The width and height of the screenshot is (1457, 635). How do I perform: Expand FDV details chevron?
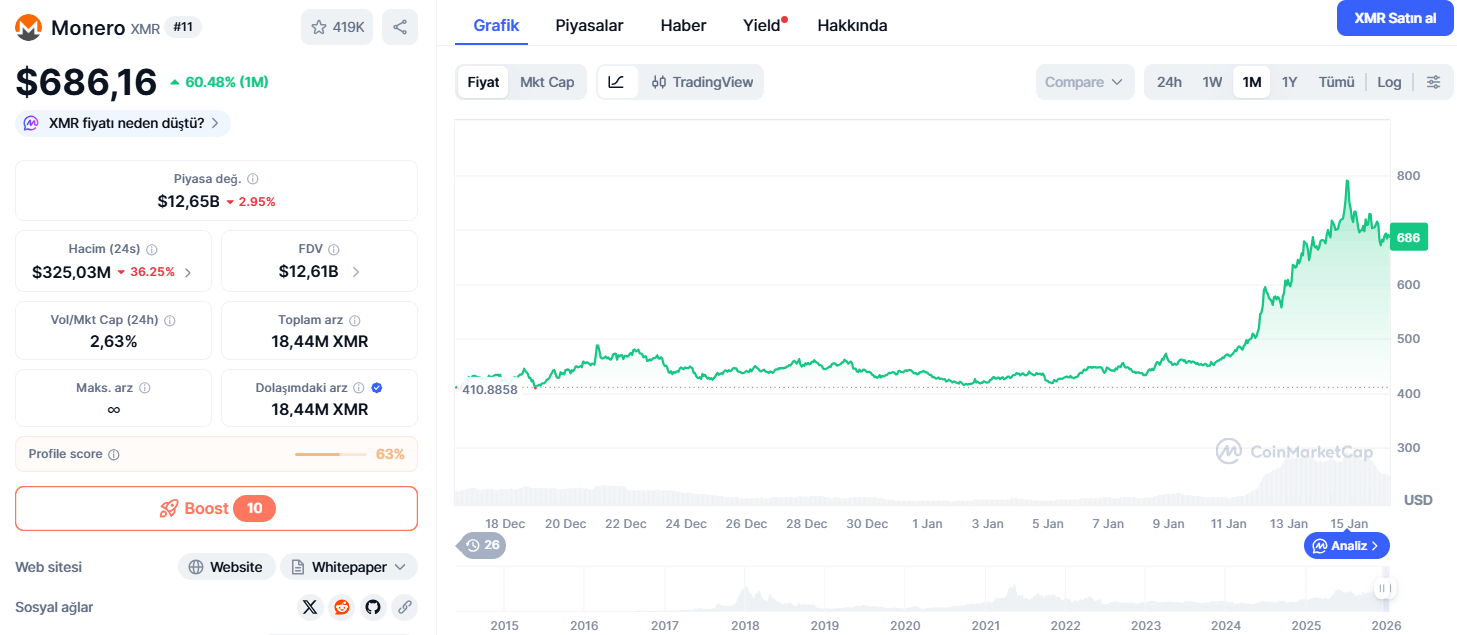coord(356,272)
